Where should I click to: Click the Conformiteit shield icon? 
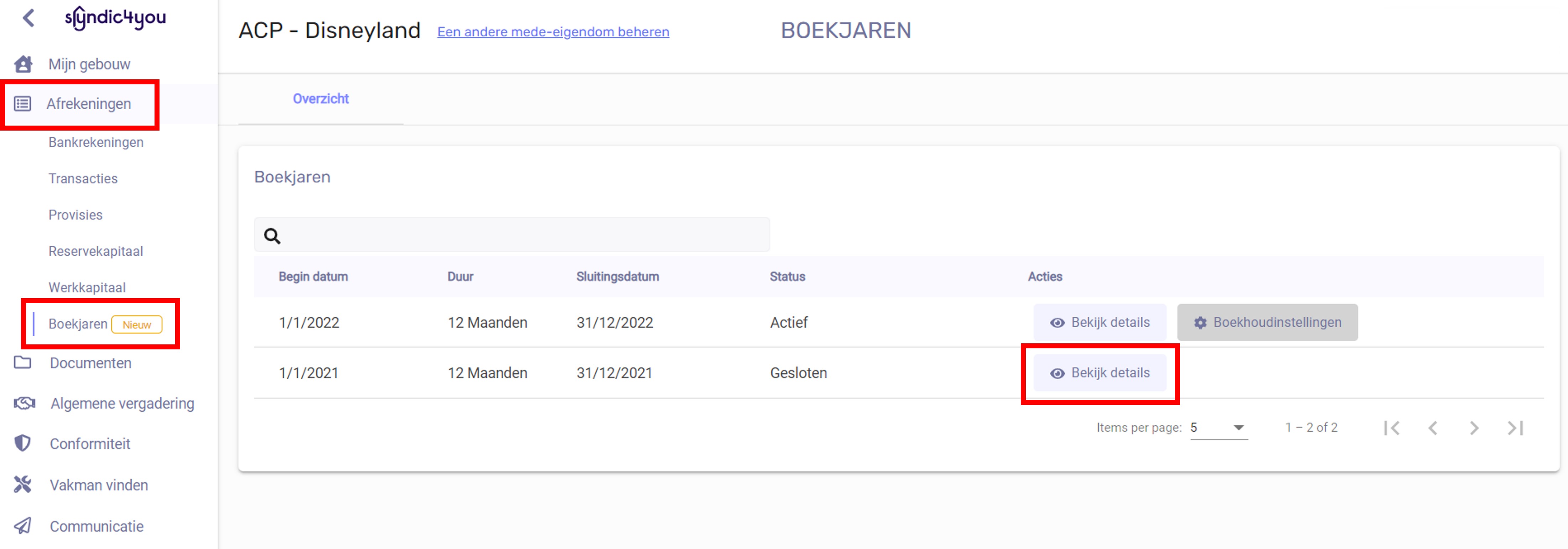coord(22,443)
